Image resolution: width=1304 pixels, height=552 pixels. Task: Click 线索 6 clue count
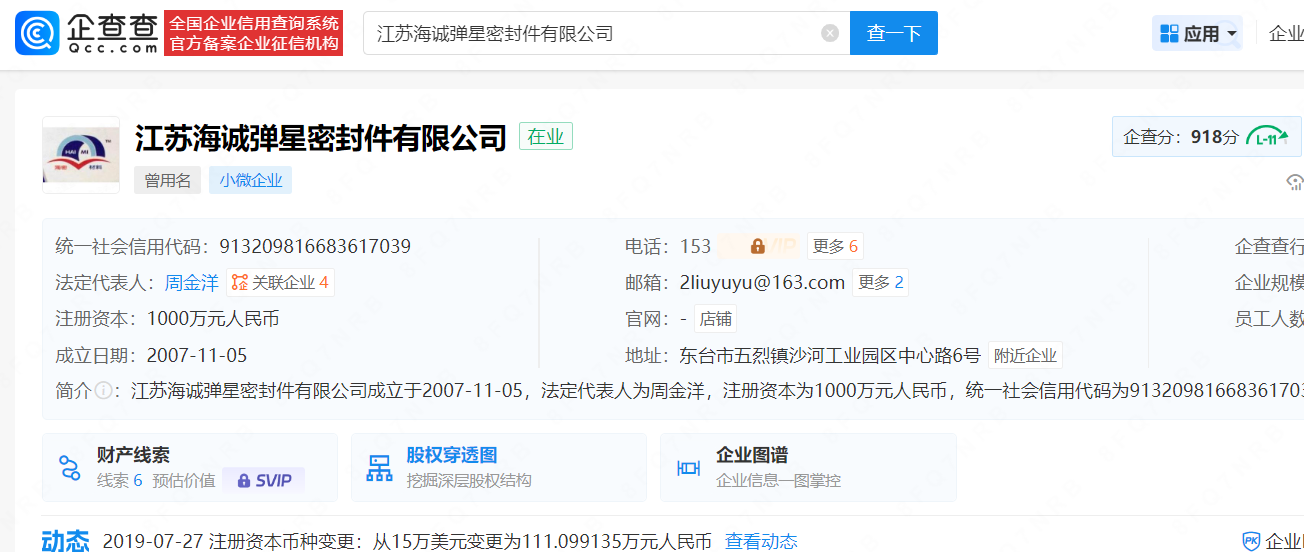tap(120, 481)
